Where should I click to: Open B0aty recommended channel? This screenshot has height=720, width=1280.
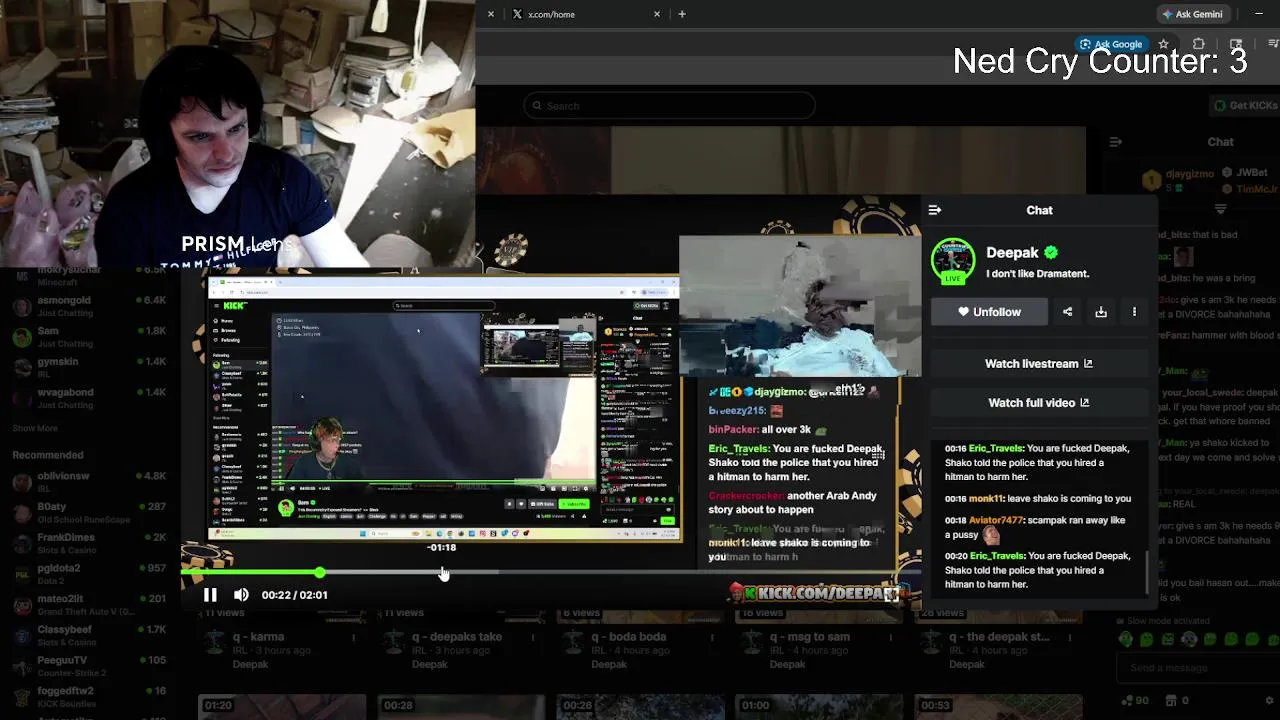(89, 513)
